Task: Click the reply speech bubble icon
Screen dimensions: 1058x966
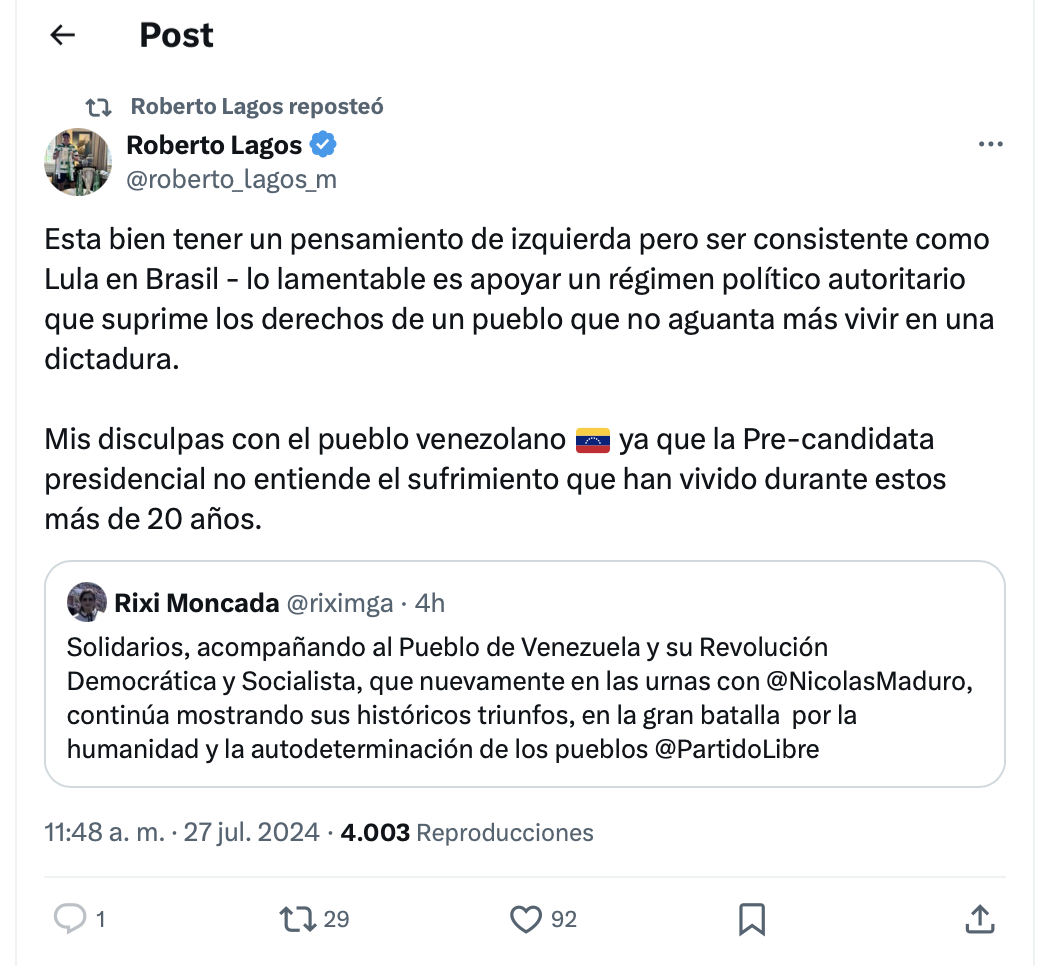Action: click(x=69, y=918)
